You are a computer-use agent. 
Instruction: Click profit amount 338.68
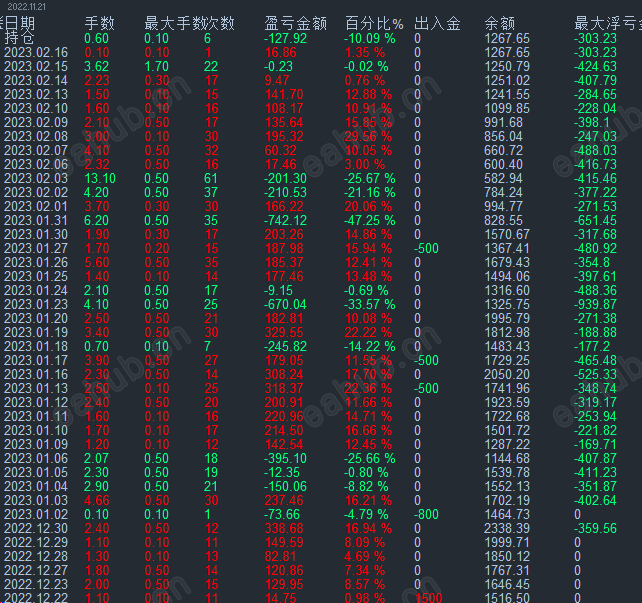pos(284,528)
